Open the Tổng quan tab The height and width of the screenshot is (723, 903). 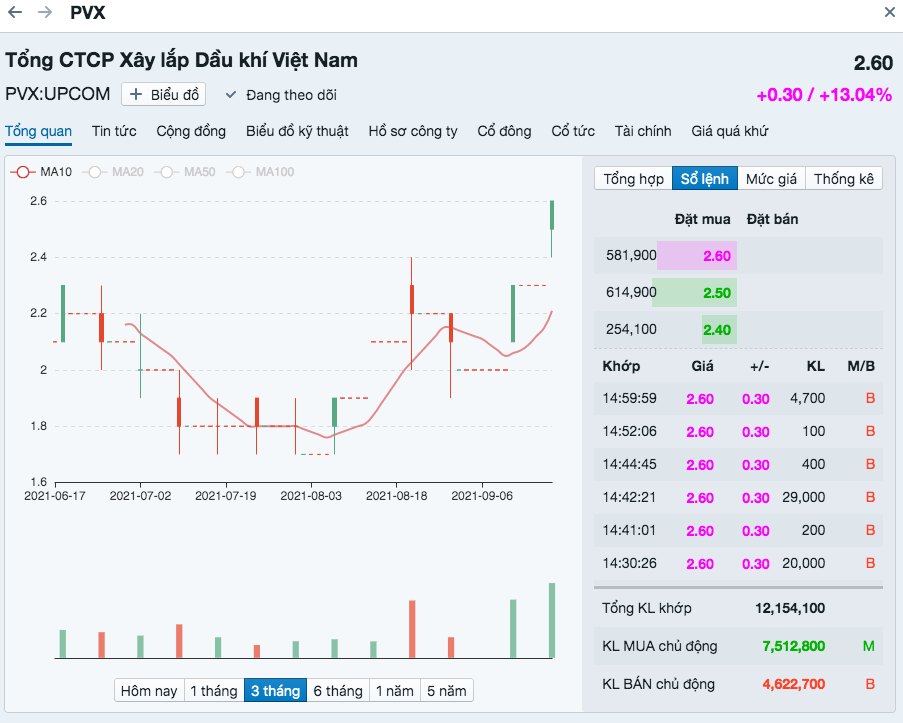(x=39, y=131)
